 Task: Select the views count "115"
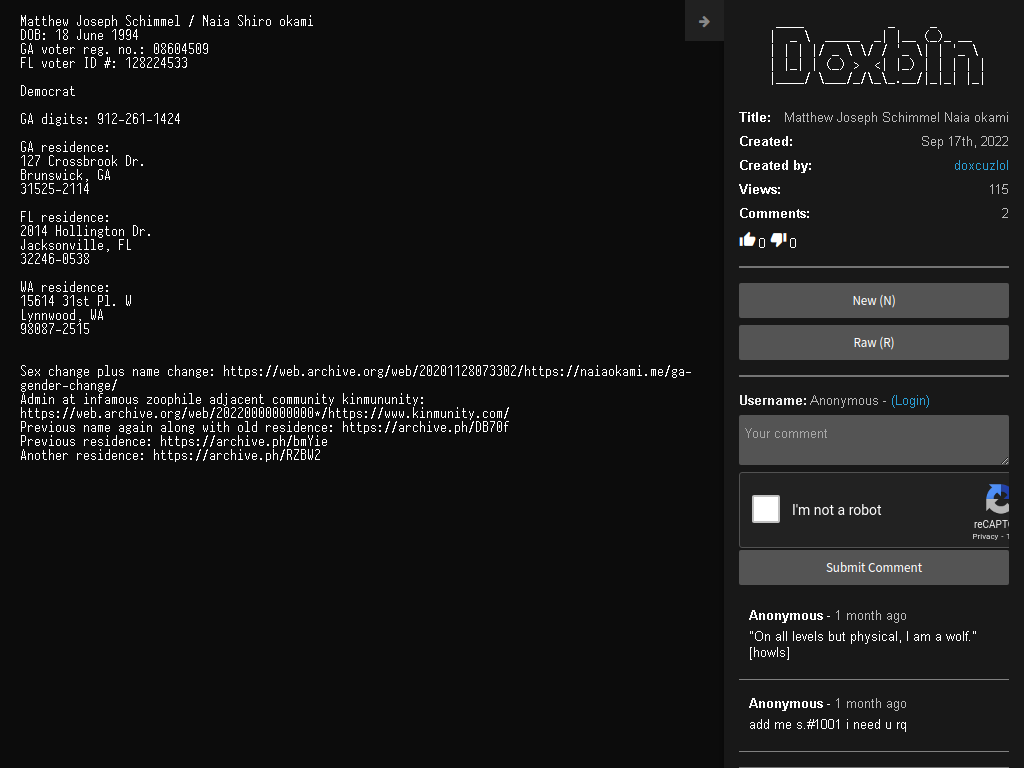coord(999,189)
